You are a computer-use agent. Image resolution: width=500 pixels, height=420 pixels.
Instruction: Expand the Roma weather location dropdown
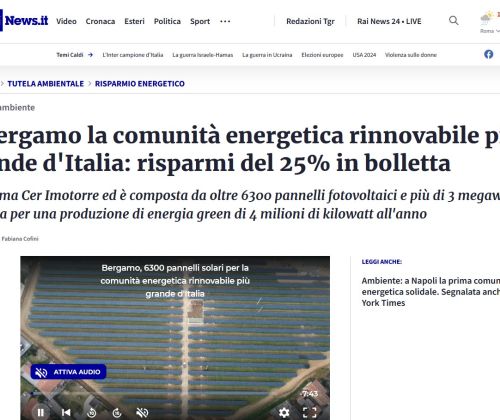click(x=490, y=31)
